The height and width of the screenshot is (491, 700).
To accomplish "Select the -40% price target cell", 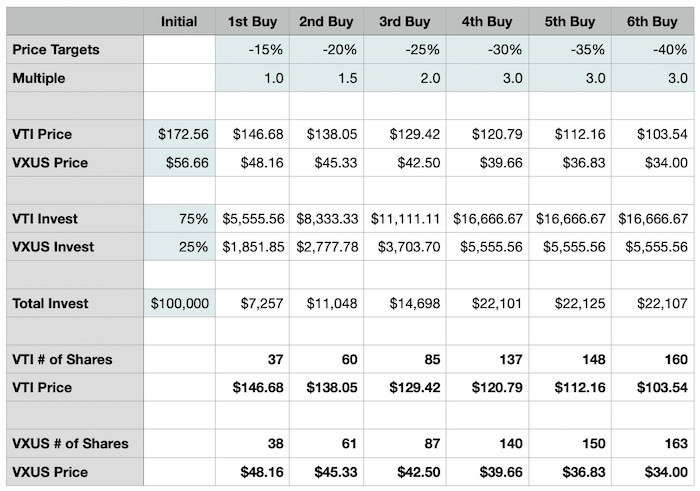I will [652, 50].
